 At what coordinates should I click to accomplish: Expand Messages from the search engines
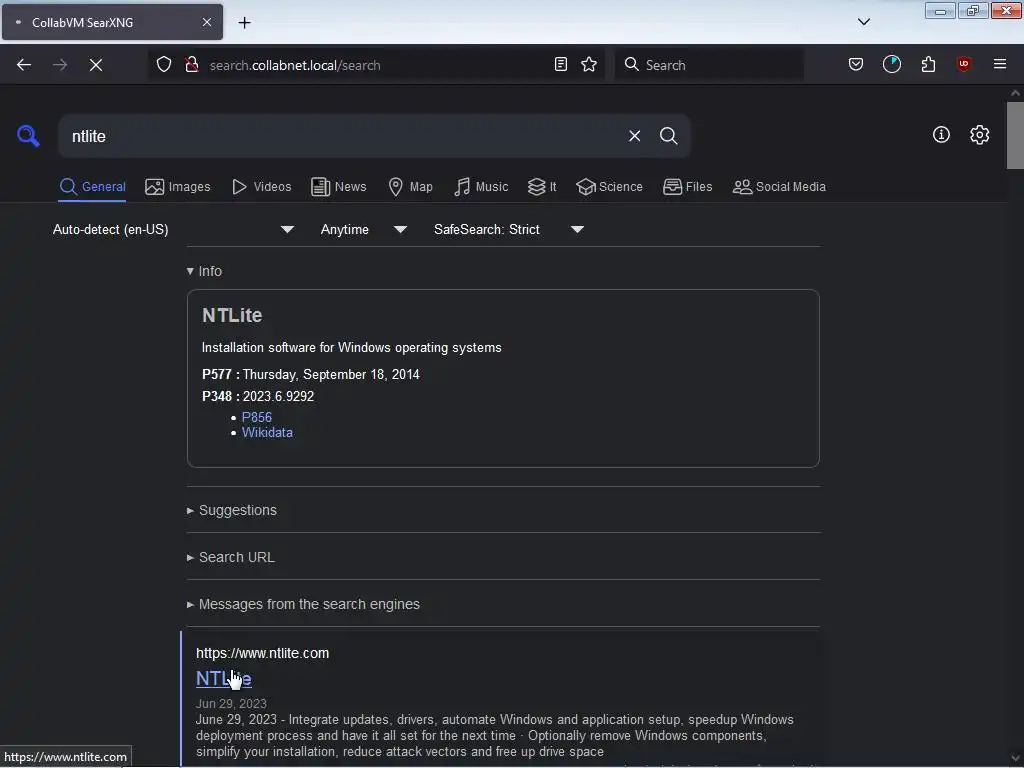tap(303, 604)
